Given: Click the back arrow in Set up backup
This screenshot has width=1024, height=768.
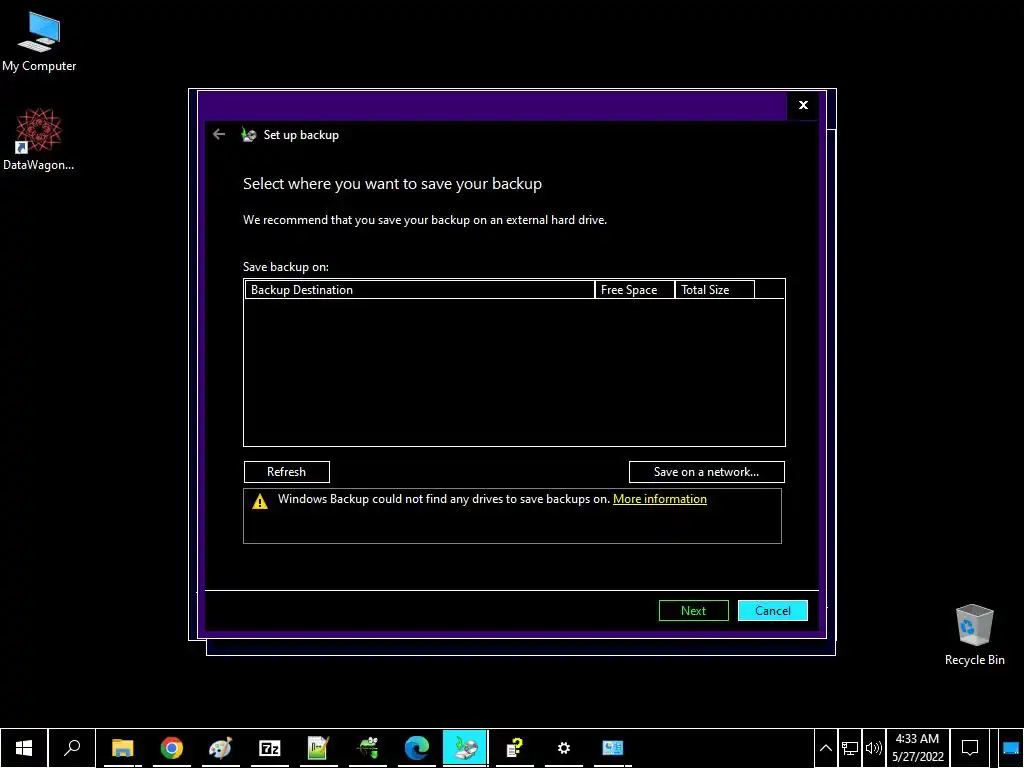Looking at the screenshot, I should tap(219, 135).
